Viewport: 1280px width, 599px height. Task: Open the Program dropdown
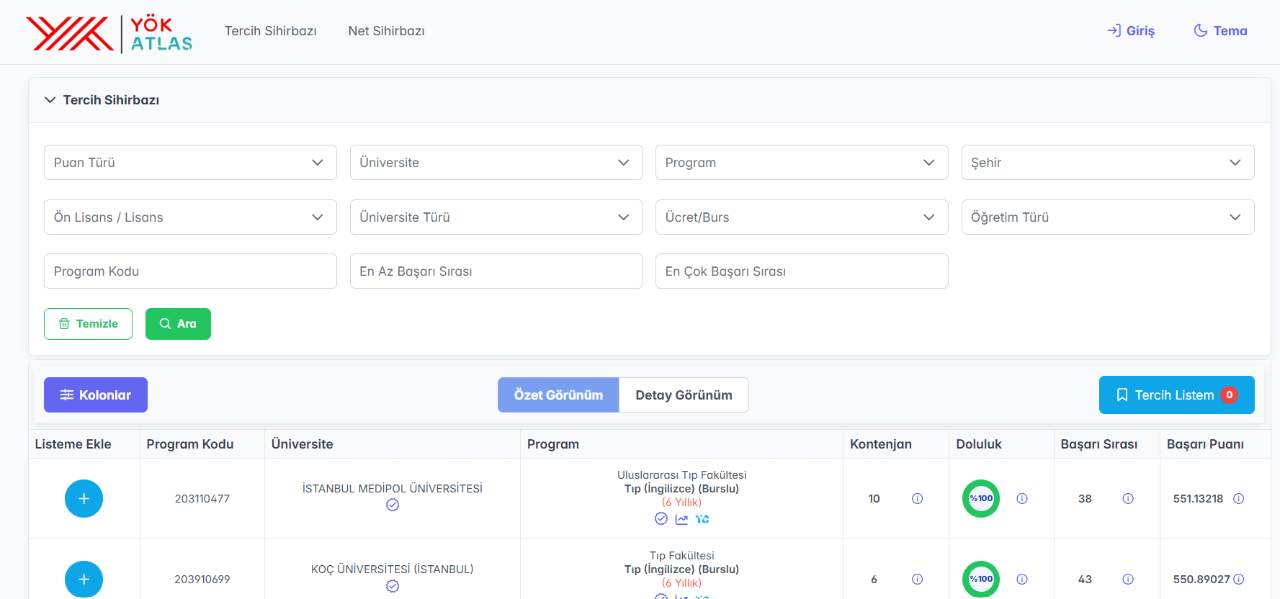point(802,162)
